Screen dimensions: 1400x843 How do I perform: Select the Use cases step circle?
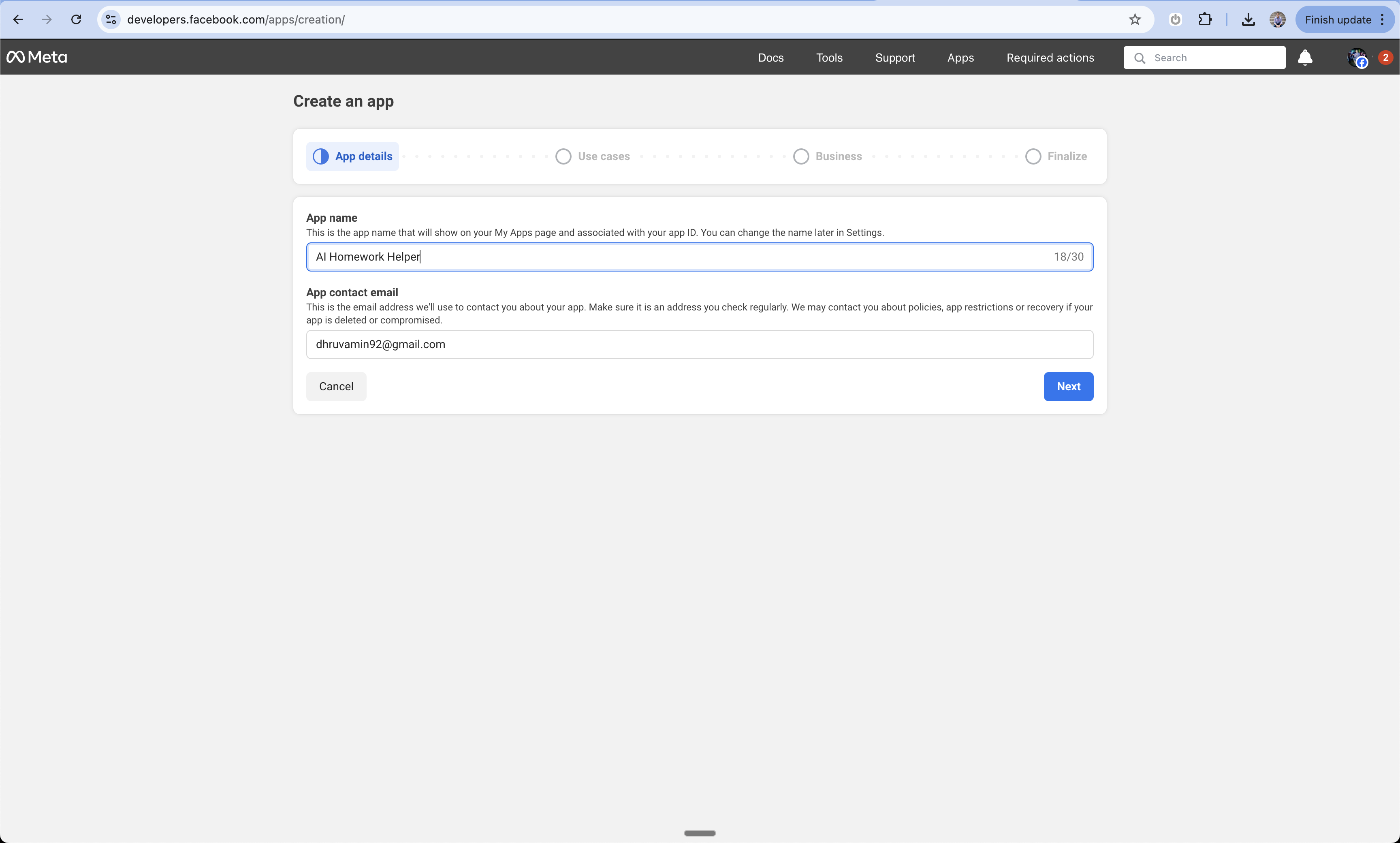click(563, 156)
